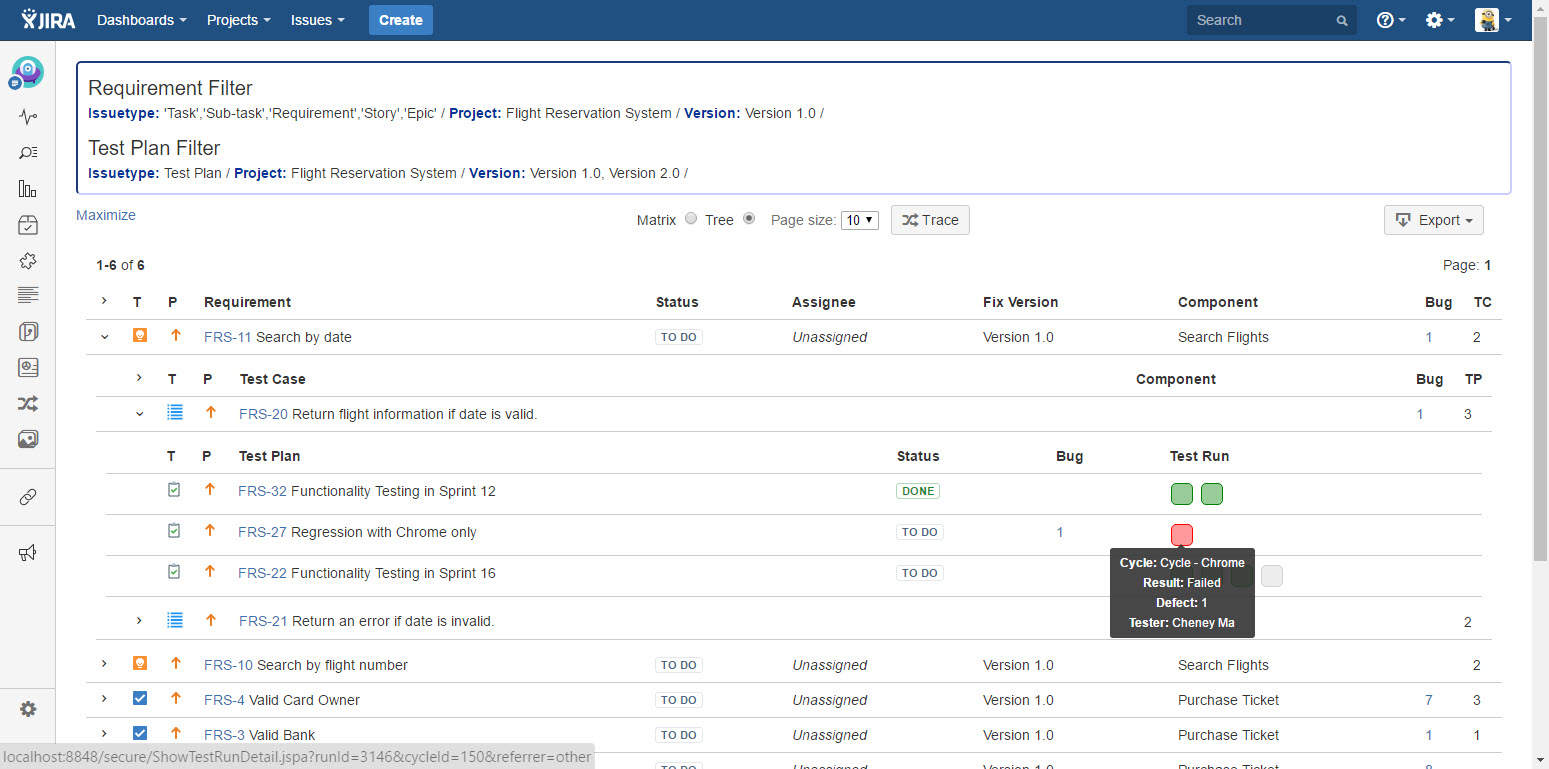Open the shuffle traceability icon in sidebar
Screen dimensions: 1549x769
pyautogui.click(x=28, y=403)
